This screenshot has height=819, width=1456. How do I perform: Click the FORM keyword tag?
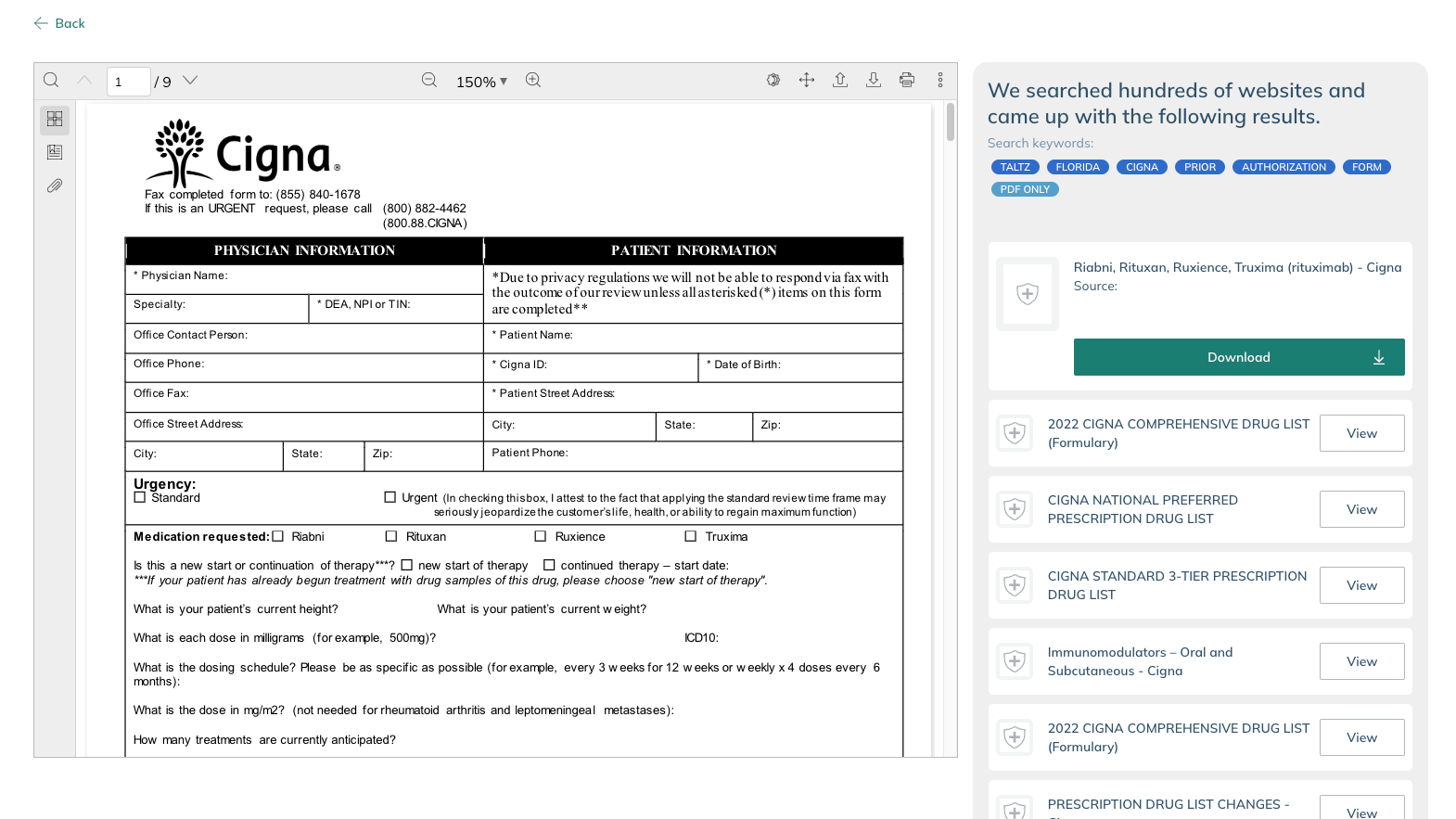(1367, 167)
